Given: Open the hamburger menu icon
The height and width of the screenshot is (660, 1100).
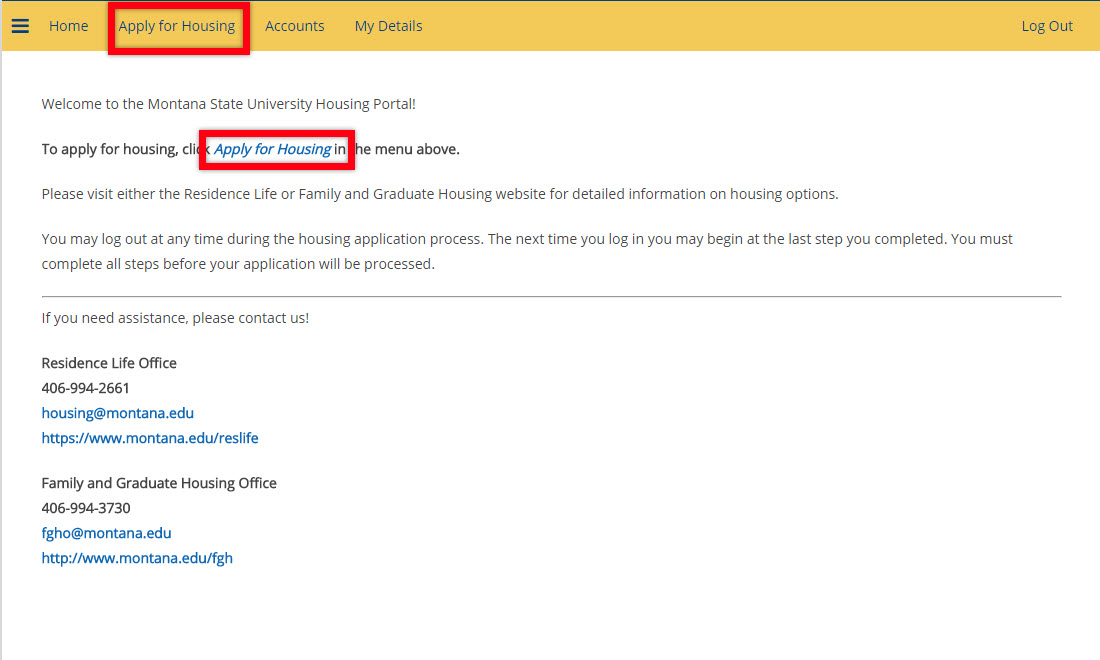Looking at the screenshot, I should 20,26.
